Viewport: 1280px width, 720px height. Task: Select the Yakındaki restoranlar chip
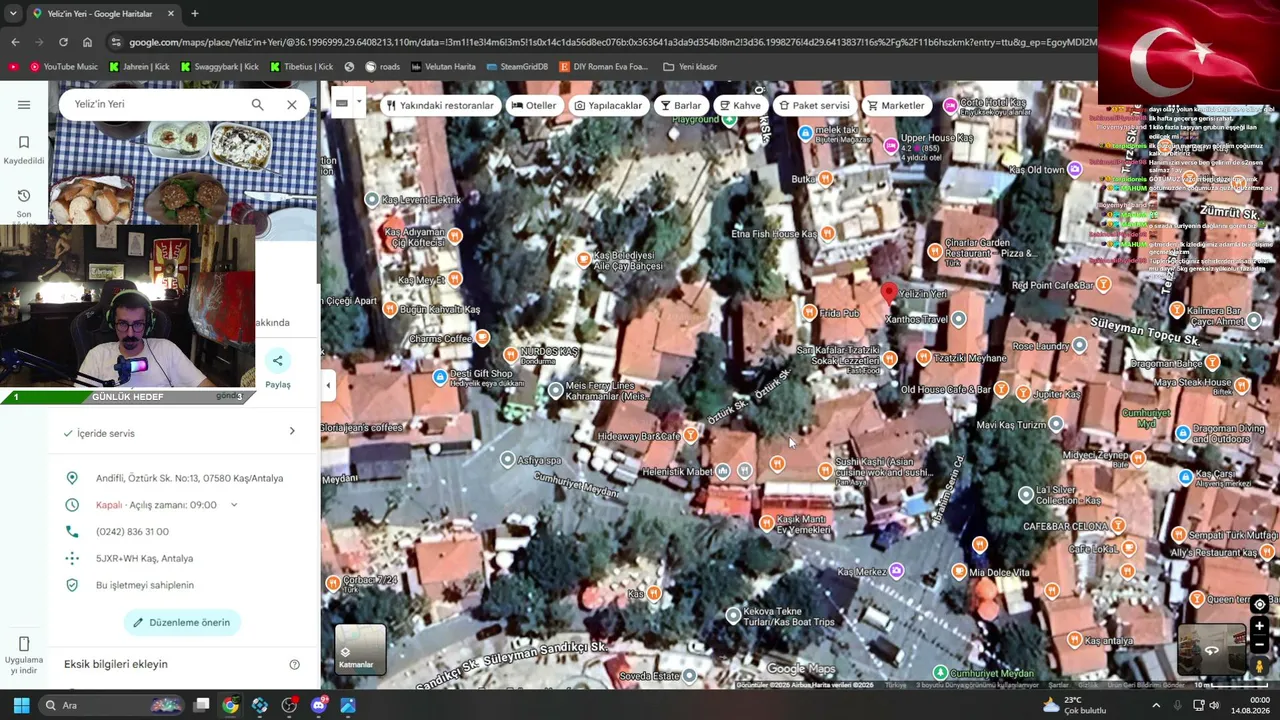tap(440, 105)
